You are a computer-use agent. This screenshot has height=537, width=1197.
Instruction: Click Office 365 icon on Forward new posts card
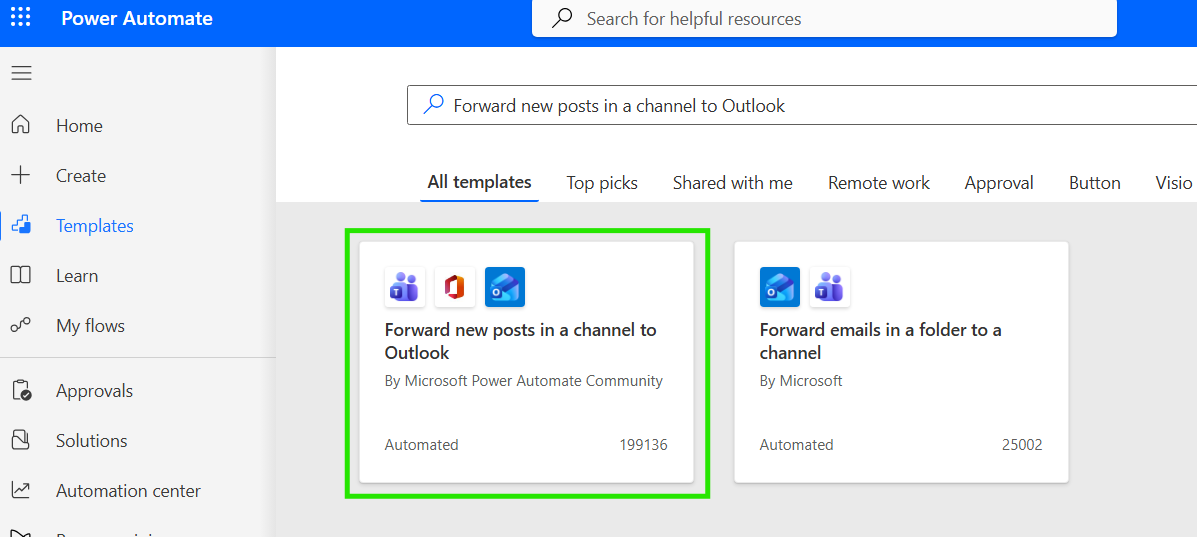pos(455,287)
